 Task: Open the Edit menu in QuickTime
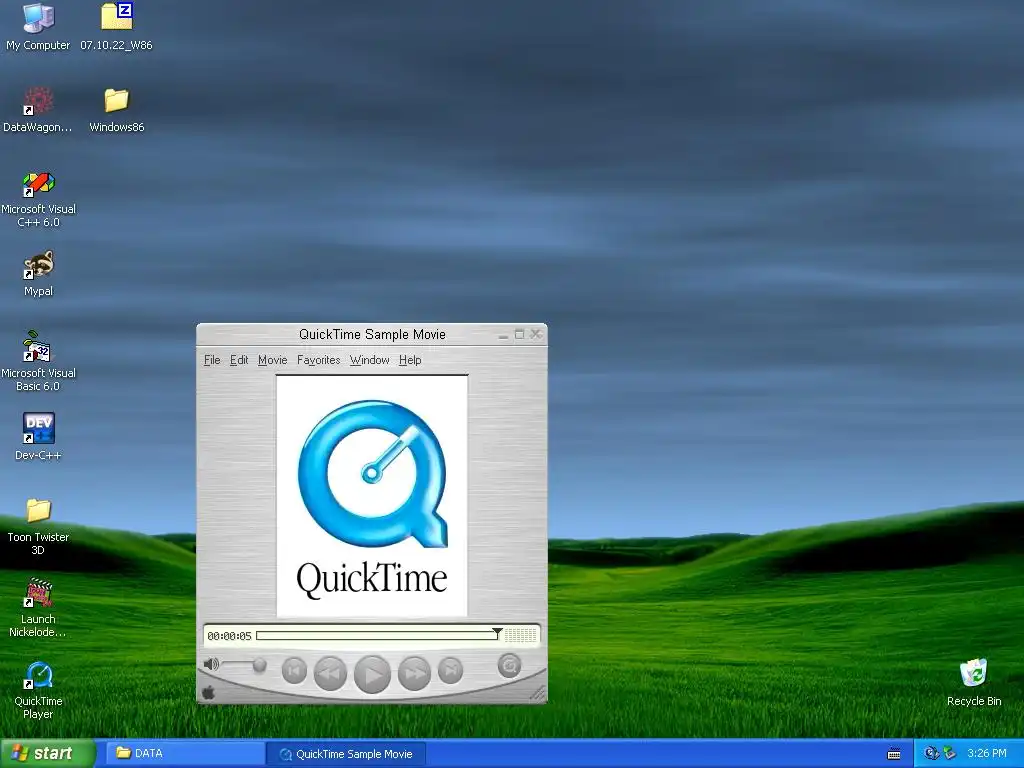click(239, 360)
